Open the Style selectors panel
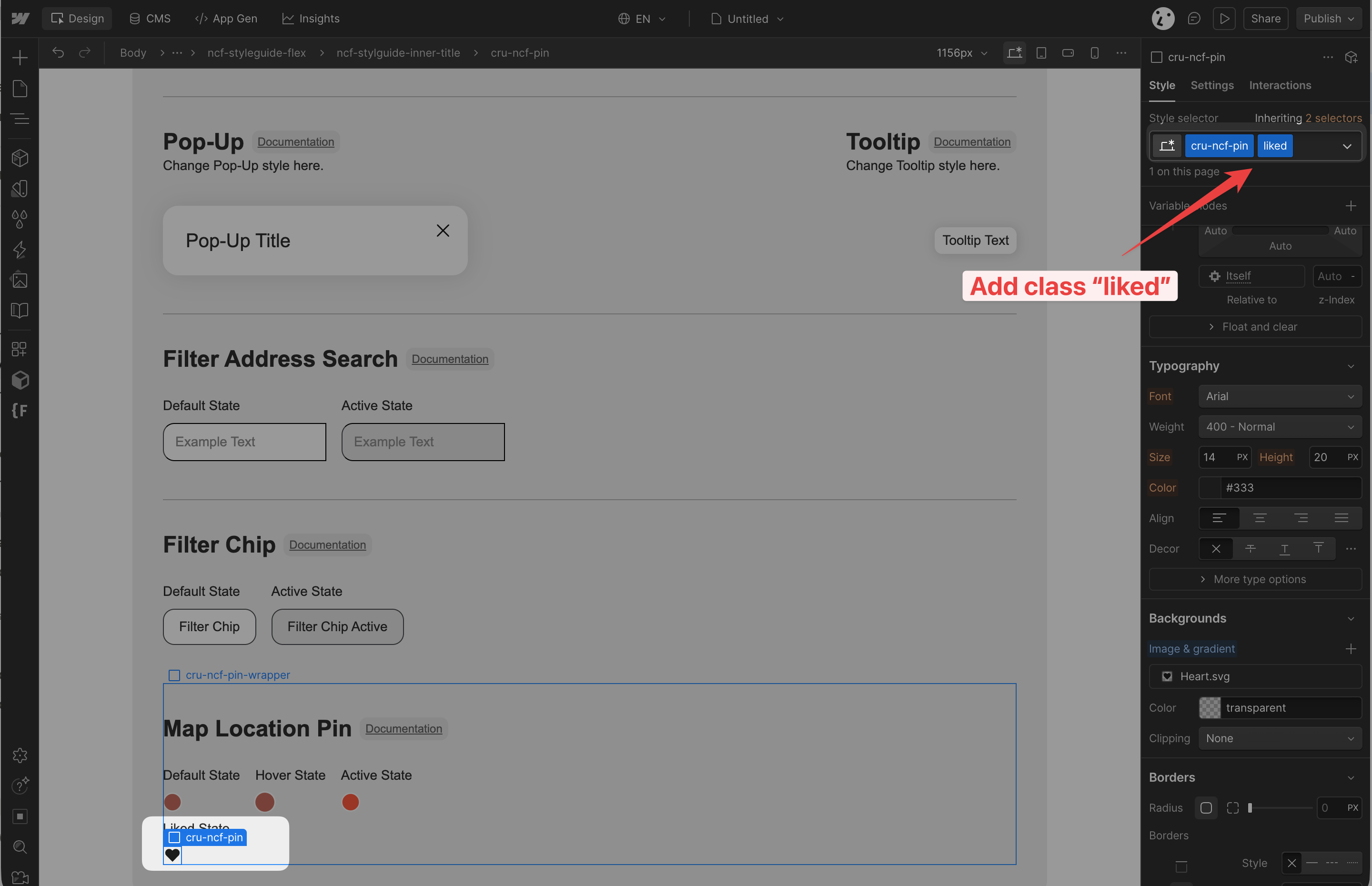This screenshot has width=1372, height=886. tap(20, 219)
